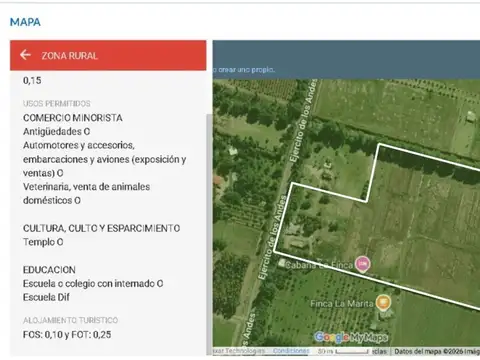Click the 'Finca La Marita' map label
This screenshot has height=360, width=480.
point(342,304)
